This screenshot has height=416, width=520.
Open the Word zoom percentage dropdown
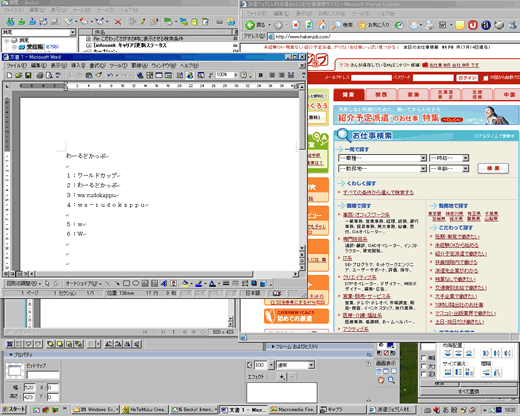tap(236, 75)
